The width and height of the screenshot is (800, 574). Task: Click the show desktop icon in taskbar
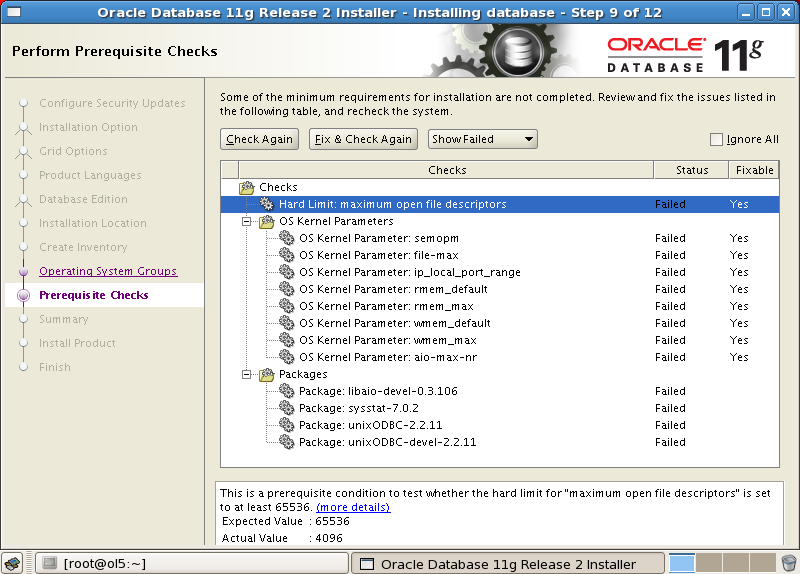[12, 563]
